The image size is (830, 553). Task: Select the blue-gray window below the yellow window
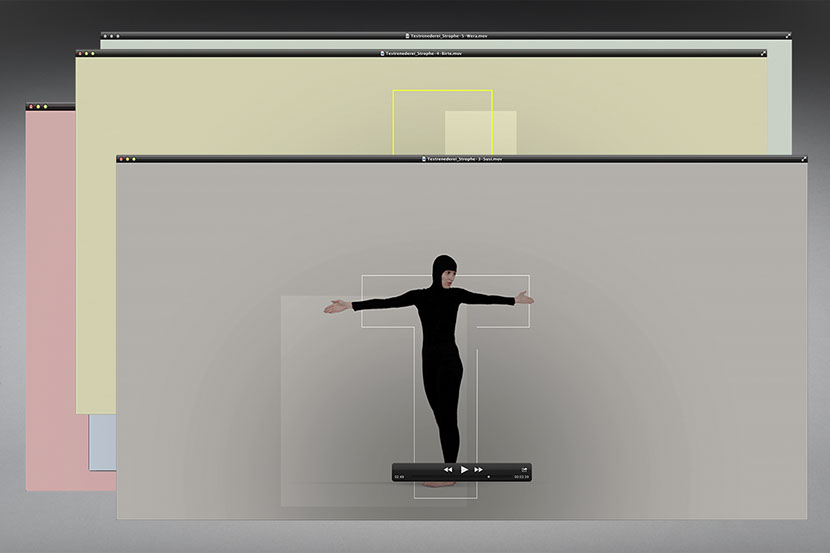point(102,441)
